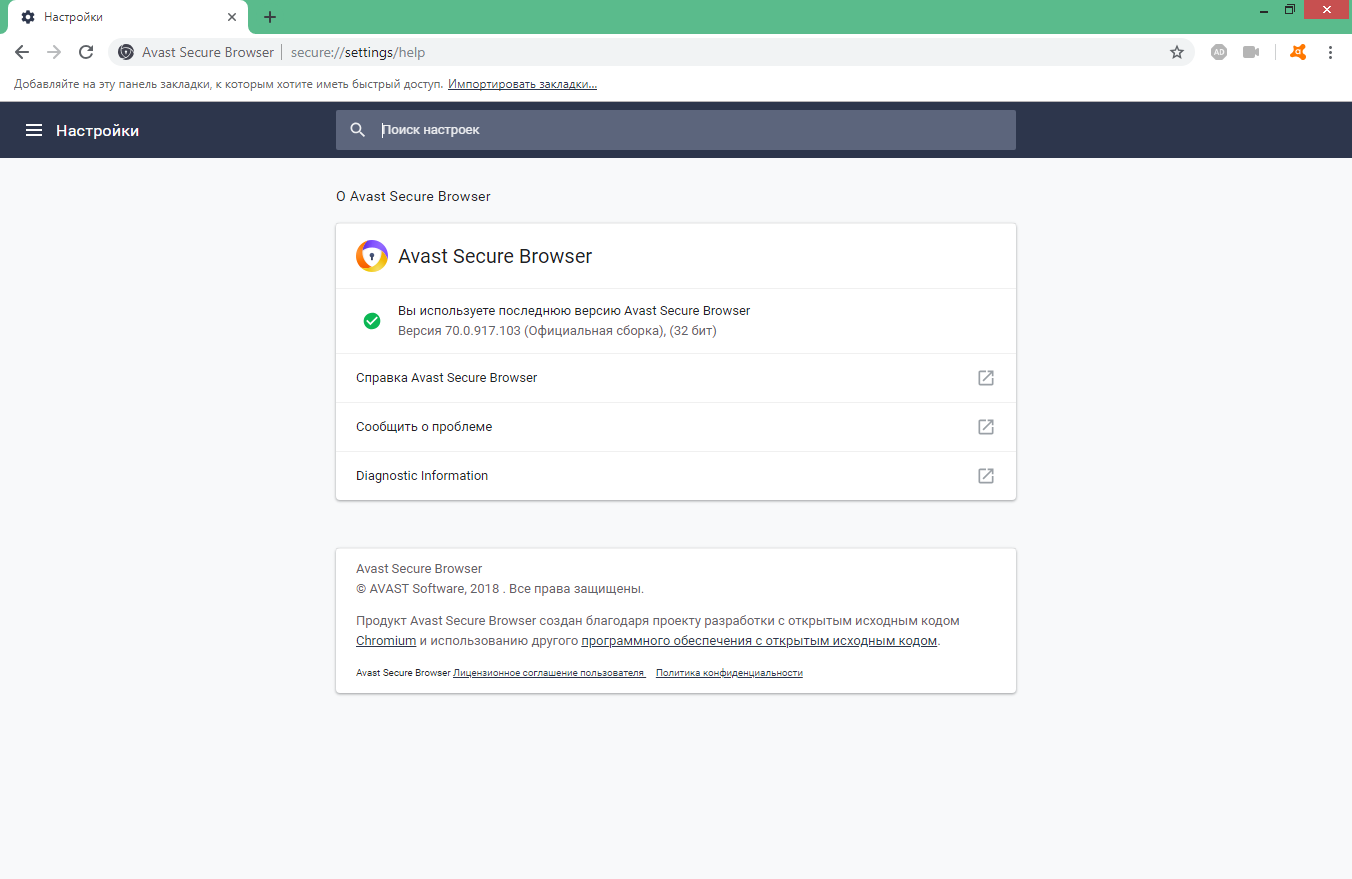Open a new tab with plus button
Image resolution: width=1352 pixels, height=879 pixels.
(270, 17)
